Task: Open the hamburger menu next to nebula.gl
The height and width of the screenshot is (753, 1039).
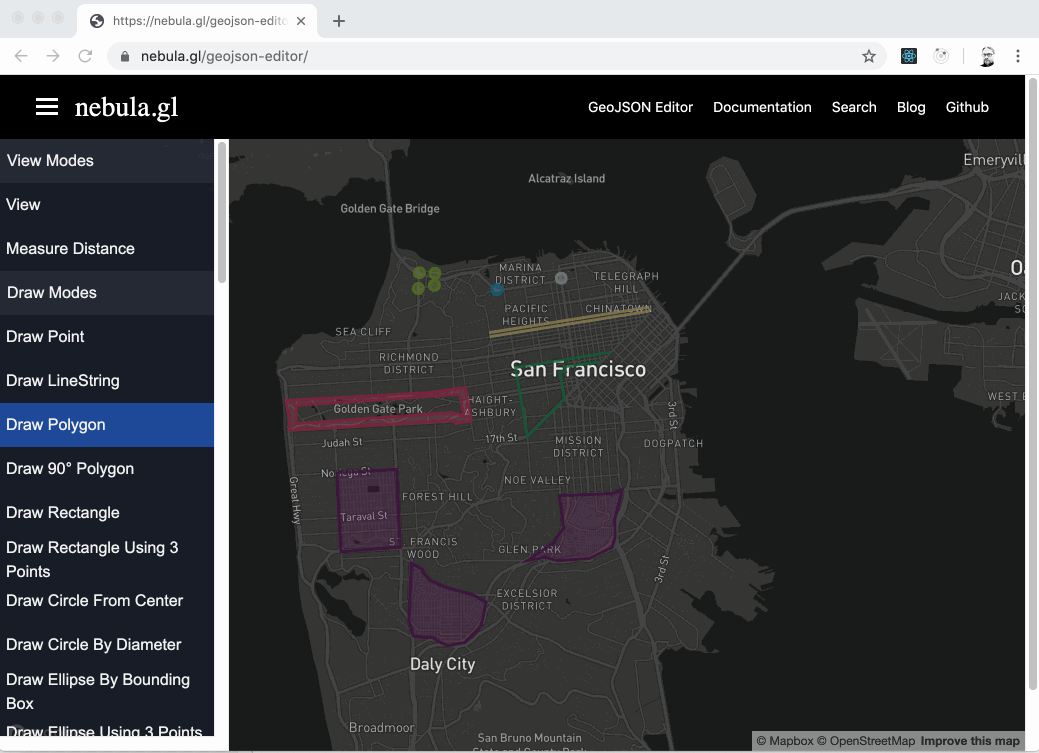Action: pos(46,107)
